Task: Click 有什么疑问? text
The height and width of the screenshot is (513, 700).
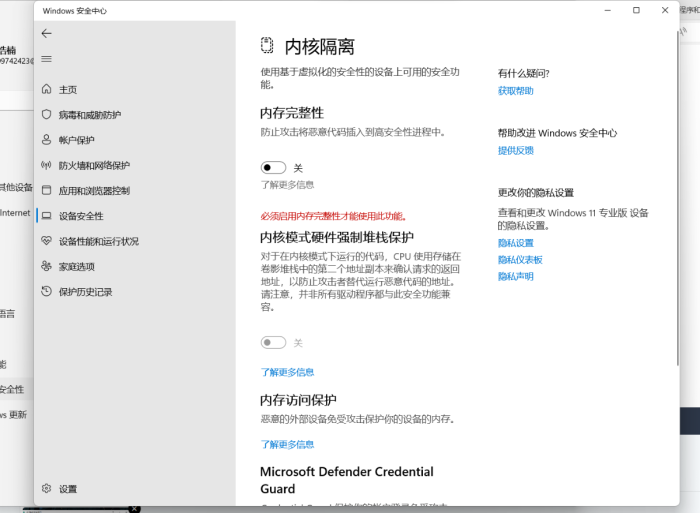Action: [524, 74]
